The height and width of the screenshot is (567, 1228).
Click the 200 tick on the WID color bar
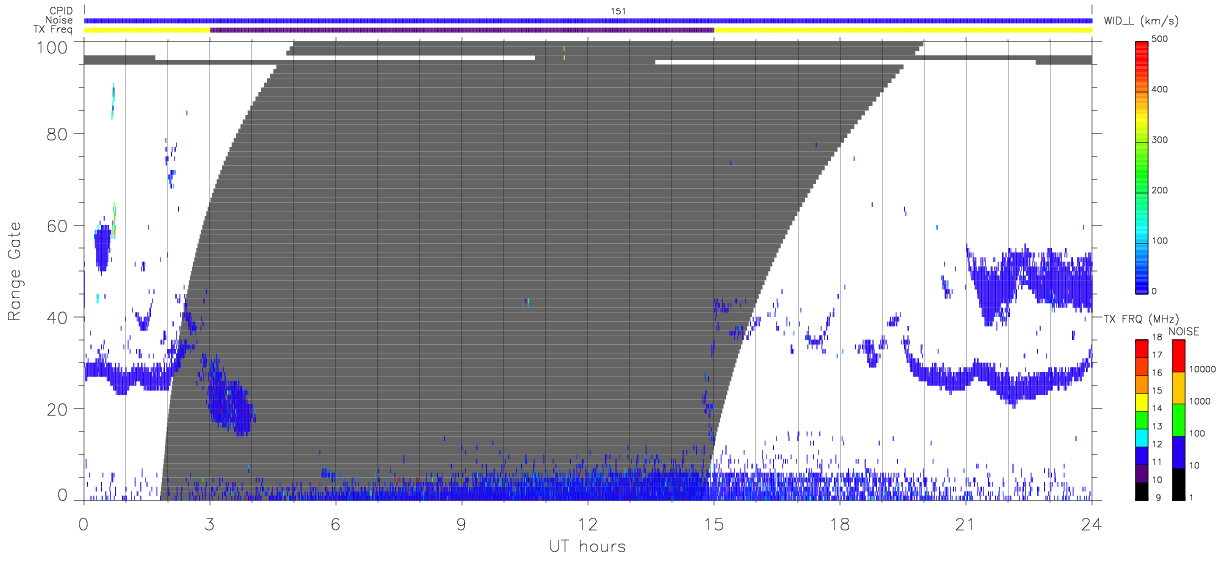[x=1162, y=190]
